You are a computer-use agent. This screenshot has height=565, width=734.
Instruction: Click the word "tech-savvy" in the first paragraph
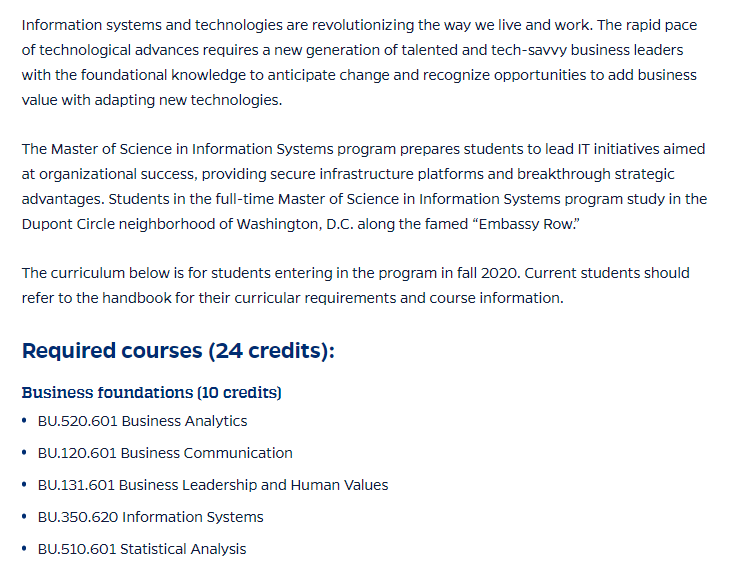point(529,50)
